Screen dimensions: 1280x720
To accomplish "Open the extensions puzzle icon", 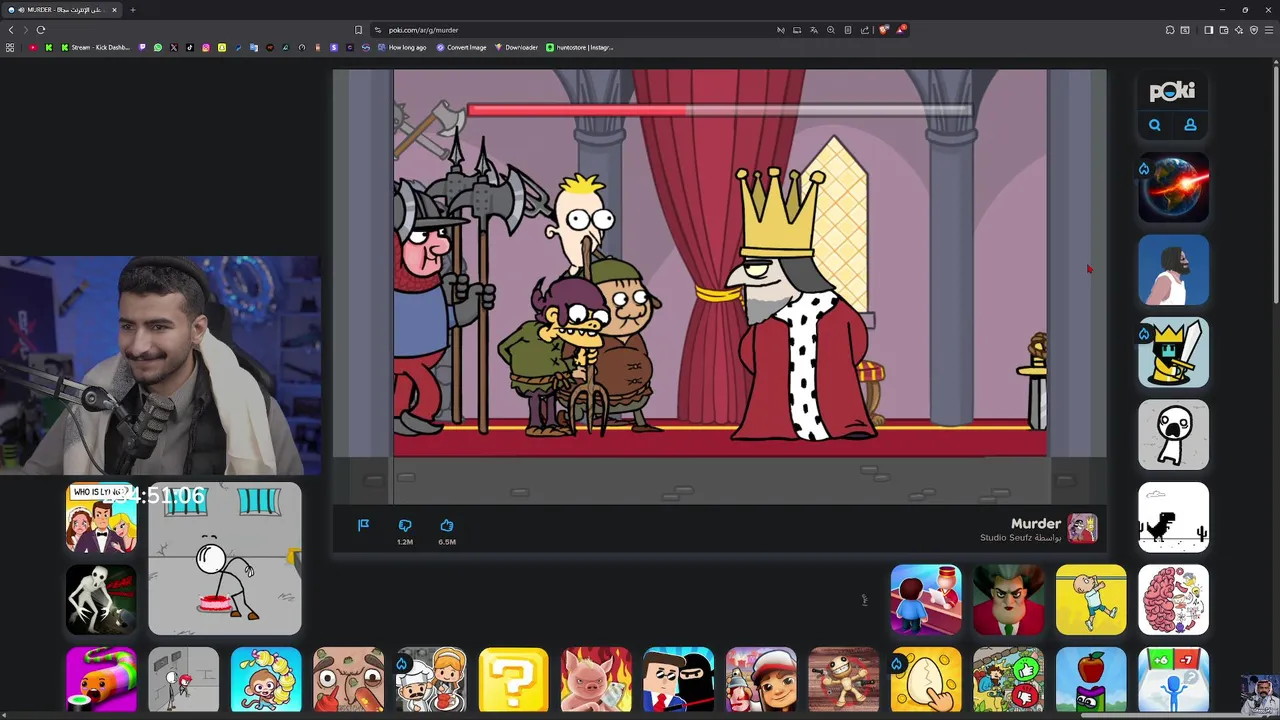I will coord(1170,30).
